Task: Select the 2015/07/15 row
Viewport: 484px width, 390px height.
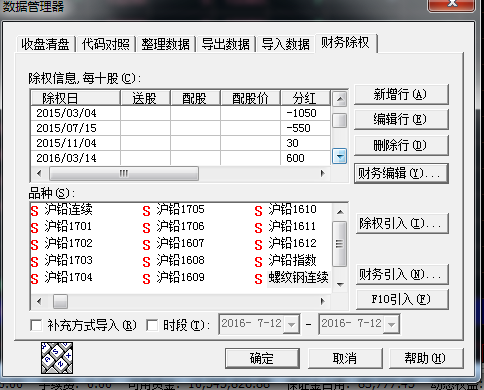Action: coord(180,128)
